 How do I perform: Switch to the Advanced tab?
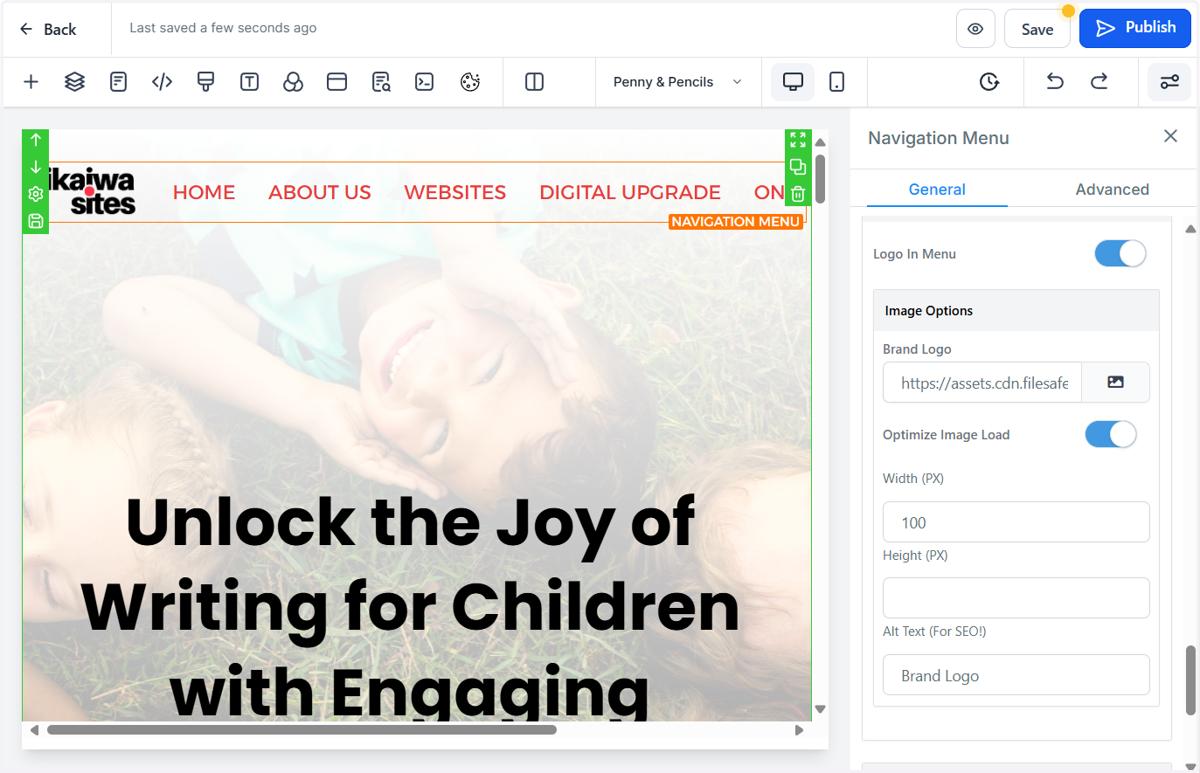(x=1112, y=189)
